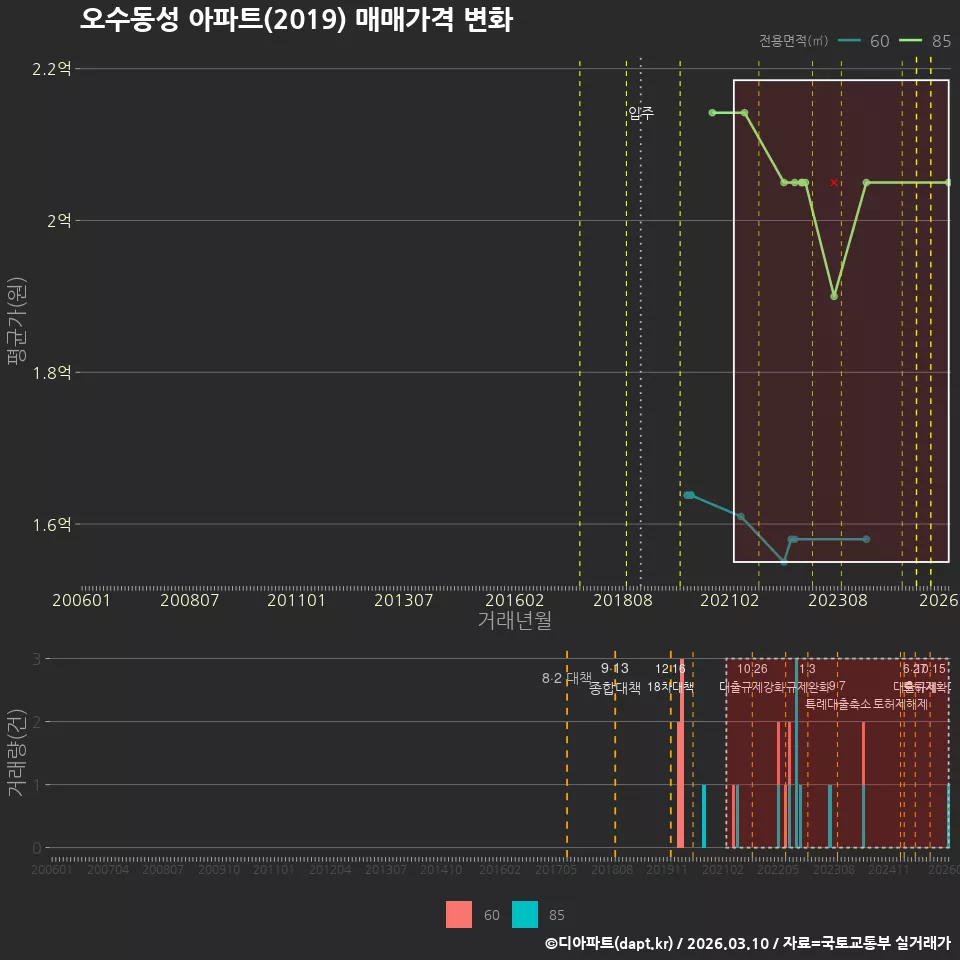Select the last green 85㎡ point at the right edge
The width and height of the screenshot is (960, 960).
point(948,182)
